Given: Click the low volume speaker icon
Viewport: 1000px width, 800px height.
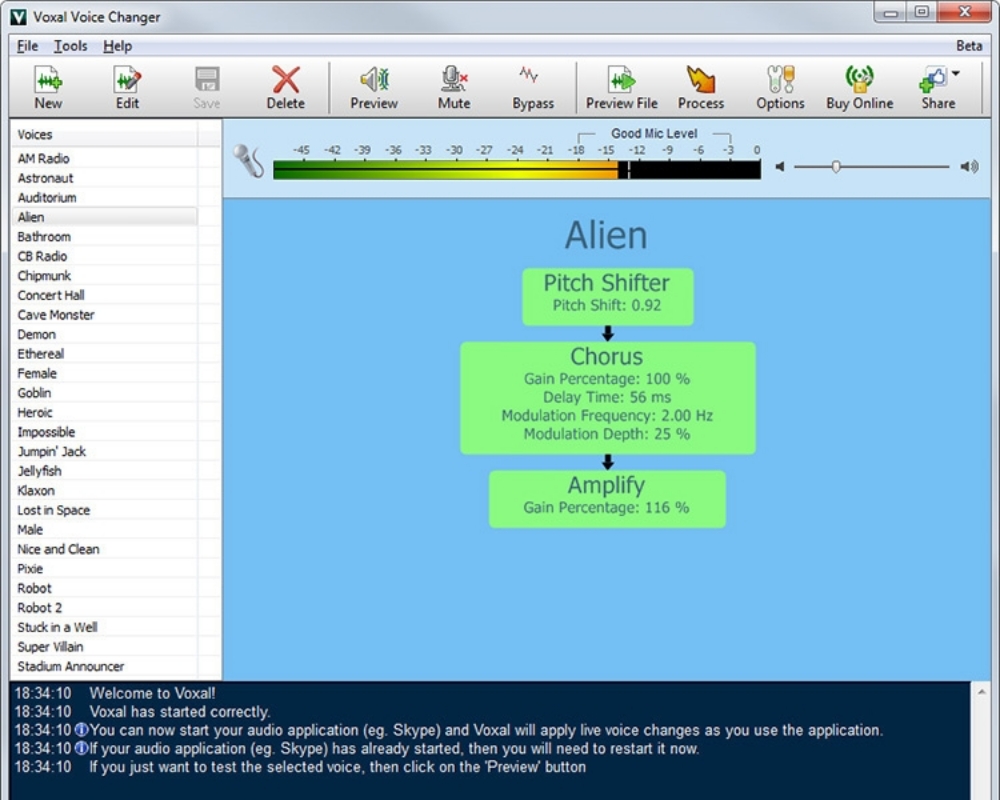Looking at the screenshot, I should pyautogui.click(x=779, y=167).
